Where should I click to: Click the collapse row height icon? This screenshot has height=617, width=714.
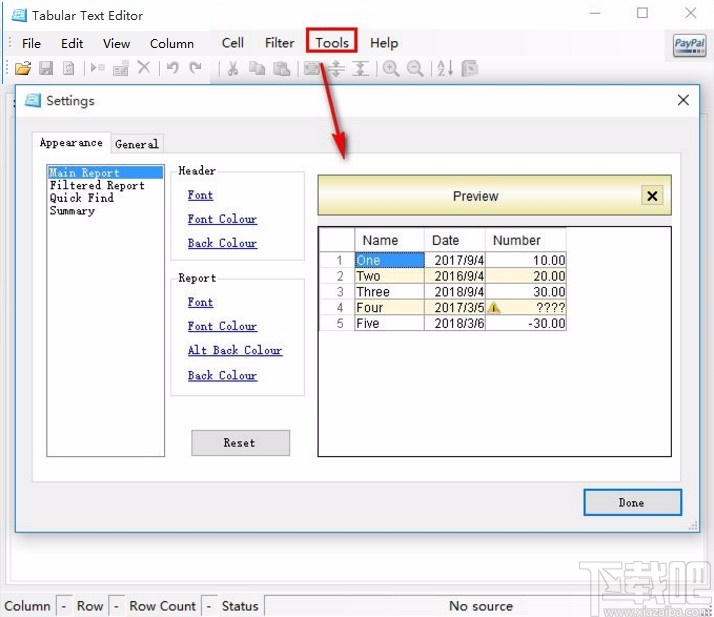[361, 69]
